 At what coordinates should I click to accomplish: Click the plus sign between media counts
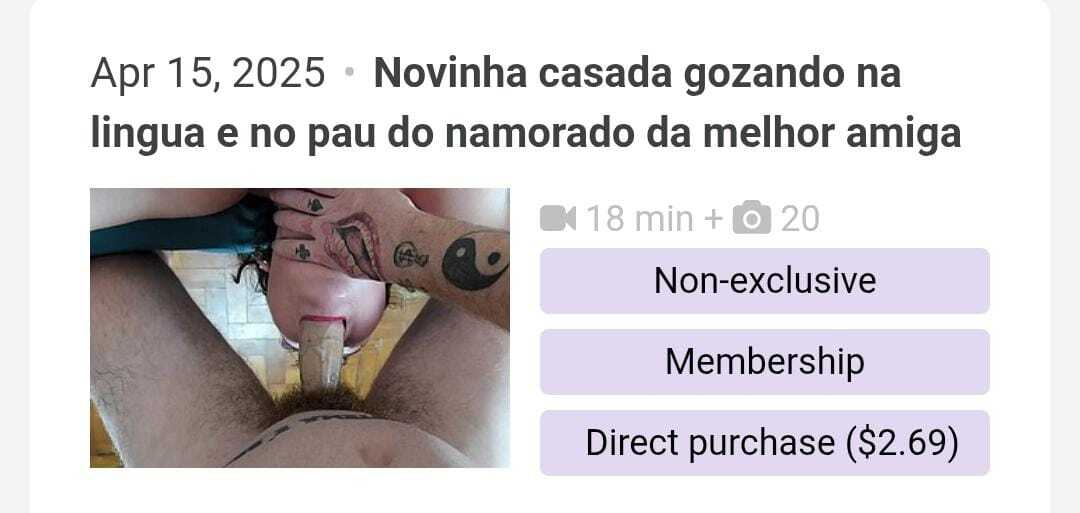click(714, 220)
